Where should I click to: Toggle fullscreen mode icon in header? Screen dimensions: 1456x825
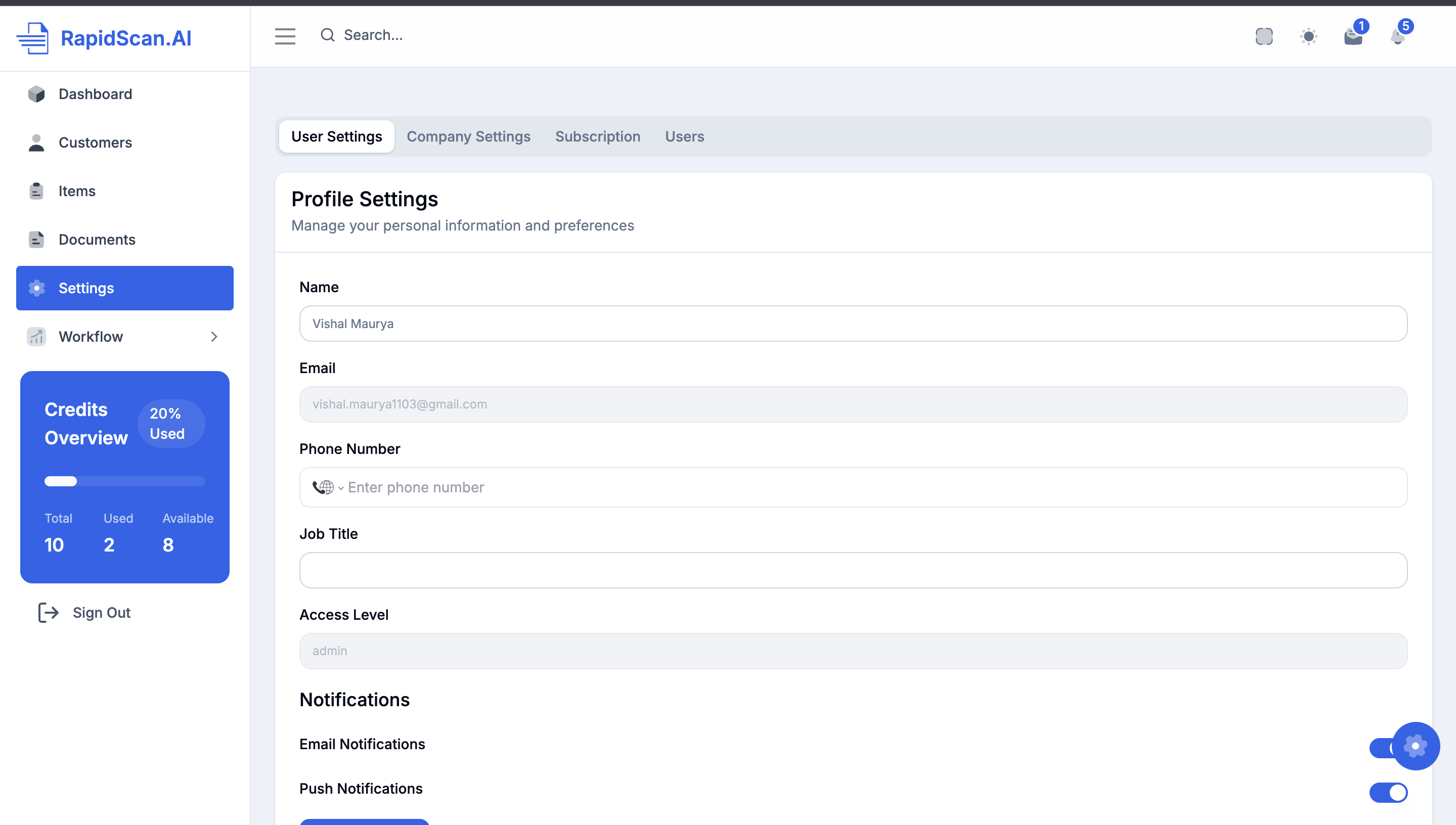[x=1264, y=36]
